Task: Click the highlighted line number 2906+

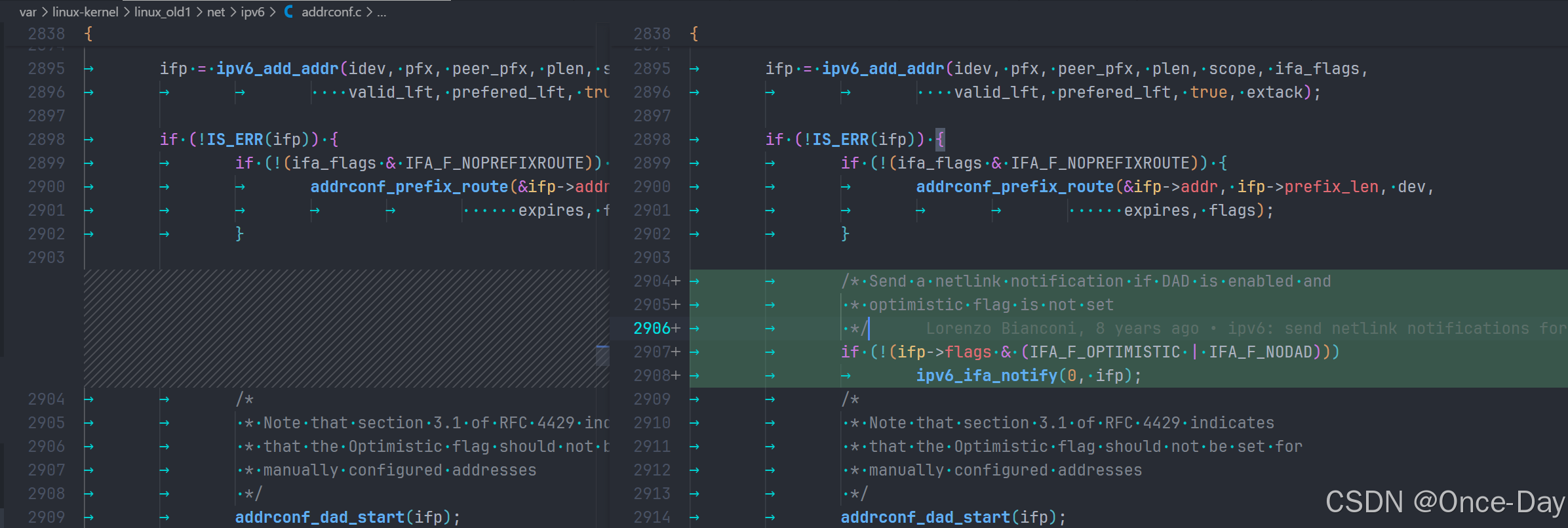Action: click(x=657, y=329)
